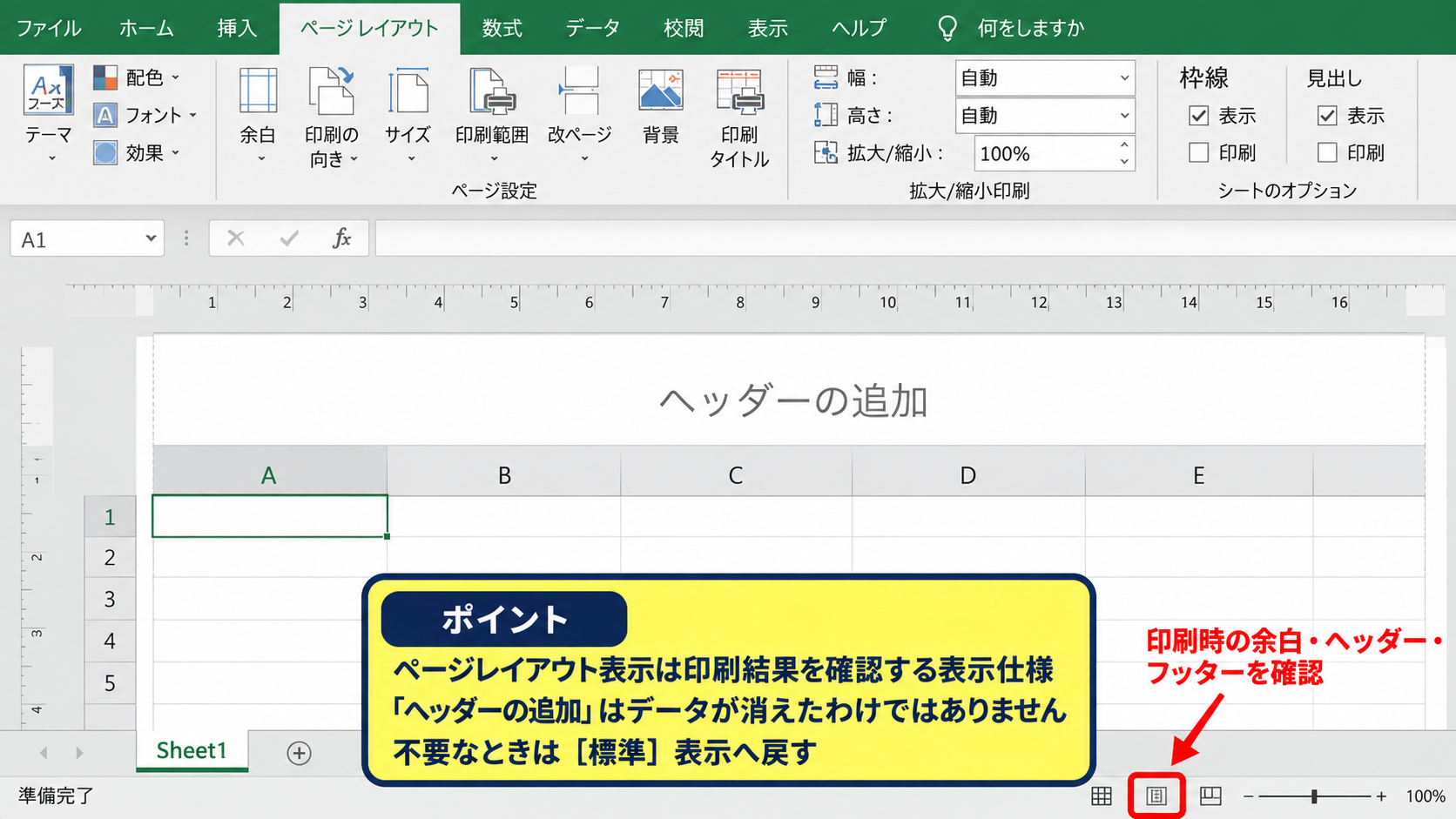Open the Name Box dropdown arrow
Image resolution: width=1456 pixels, height=819 pixels.
pos(151,238)
